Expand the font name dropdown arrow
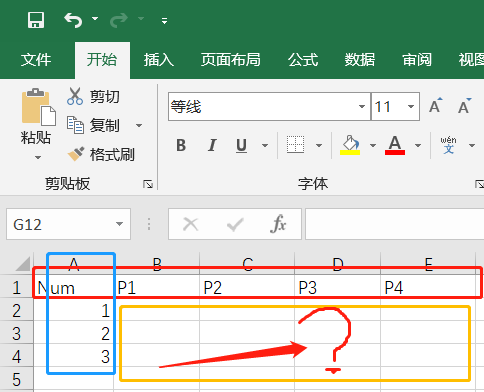Image resolution: width=484 pixels, height=392 pixels. click(x=362, y=107)
